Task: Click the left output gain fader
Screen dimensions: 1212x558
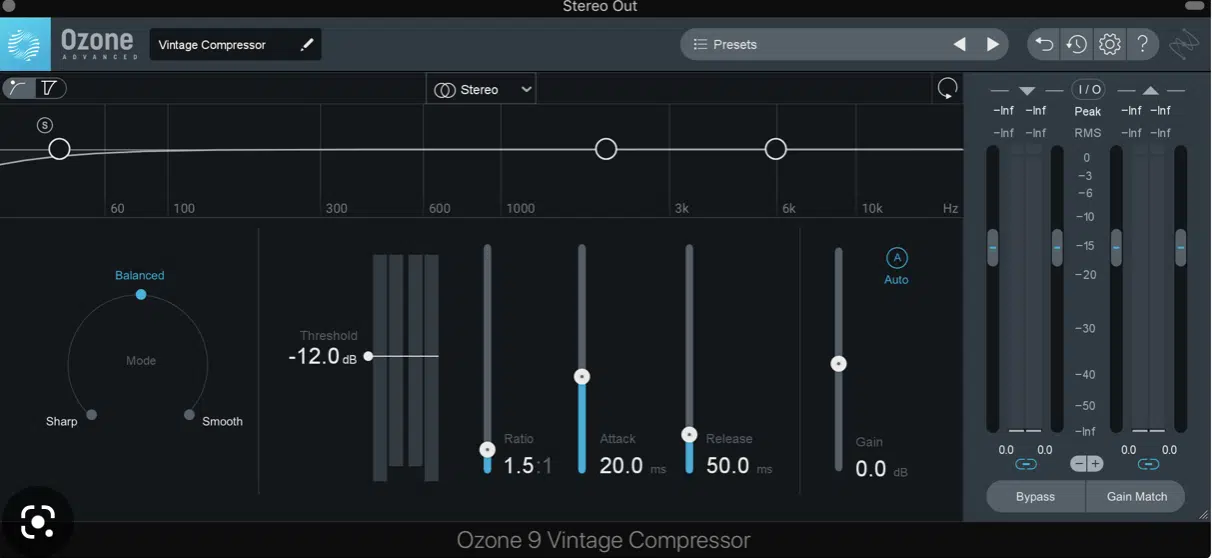Action: click(1116, 247)
